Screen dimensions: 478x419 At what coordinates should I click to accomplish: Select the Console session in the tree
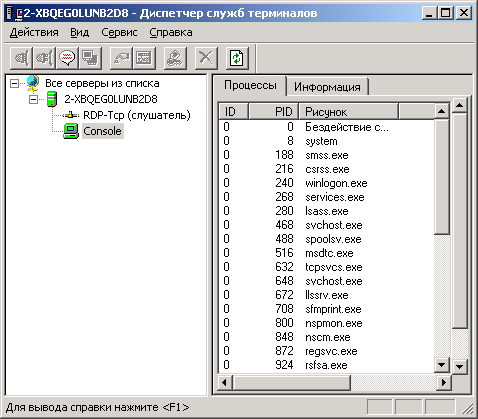click(102, 131)
